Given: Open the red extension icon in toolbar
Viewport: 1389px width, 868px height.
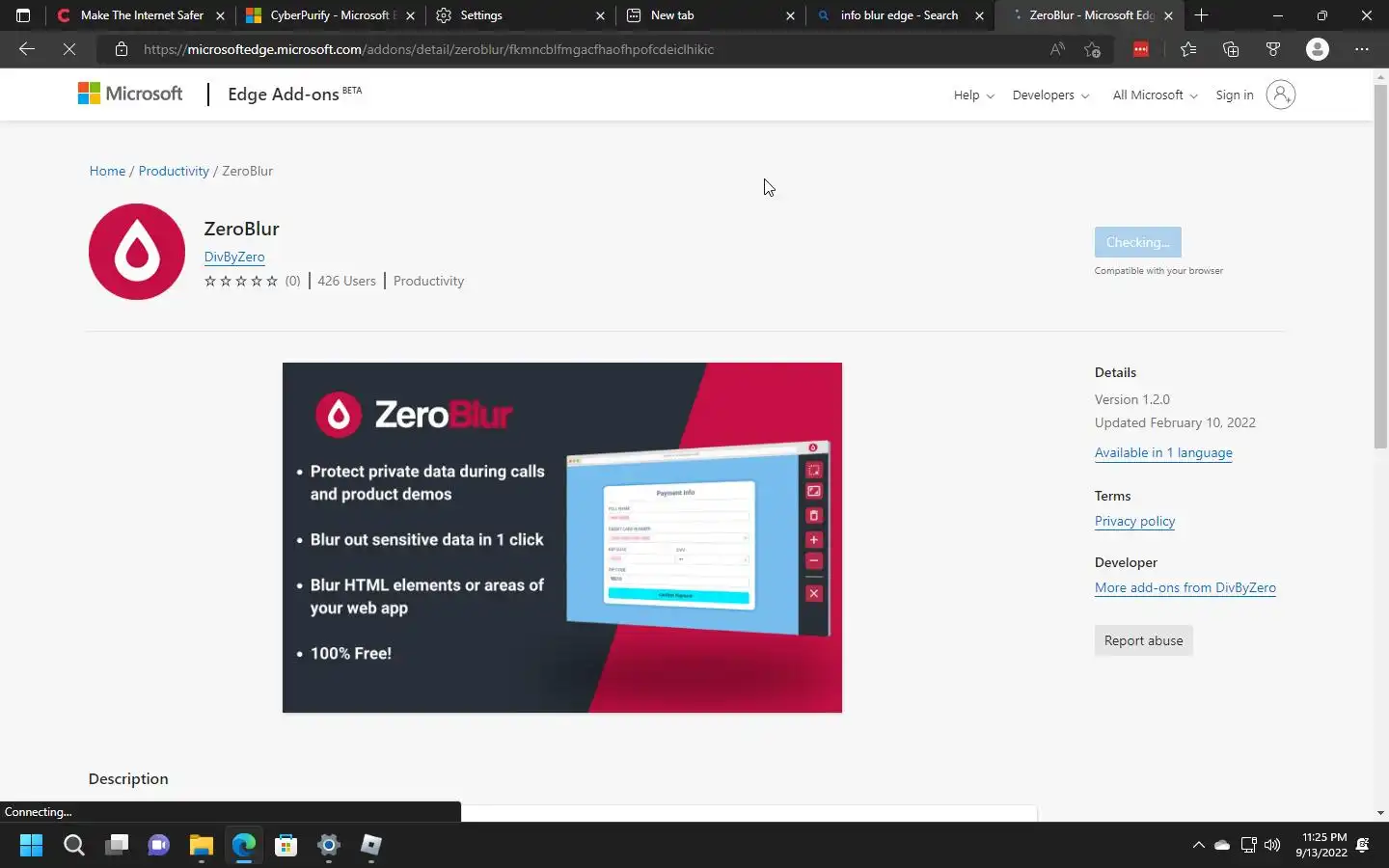Looking at the screenshot, I should coord(1141,49).
